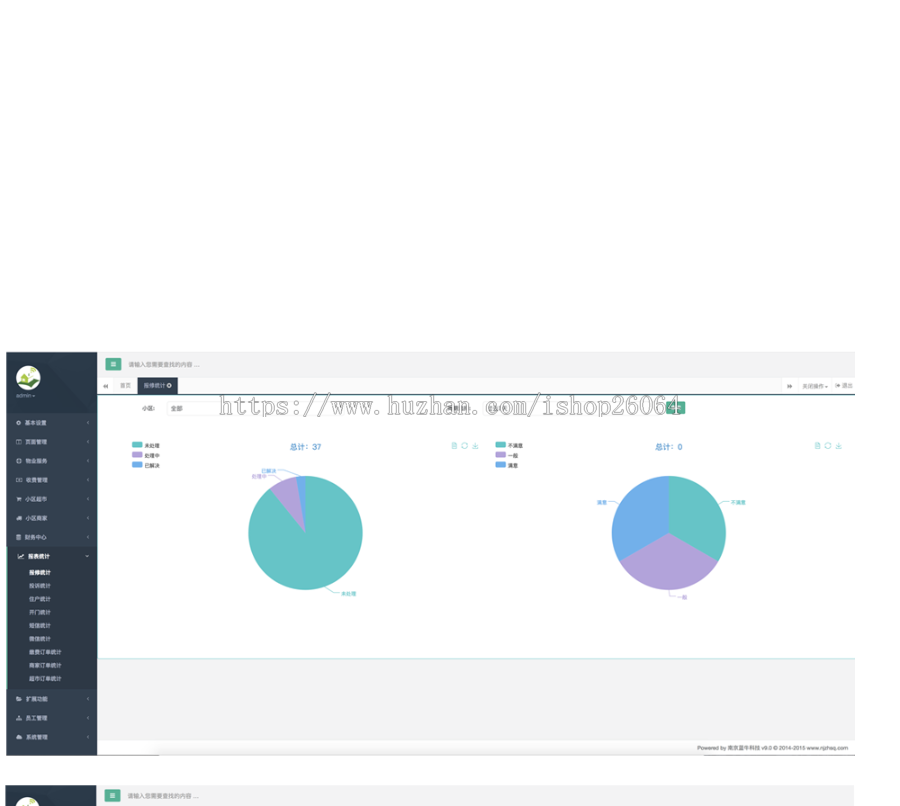Click the cloud icon for 系统管理
The image size is (900, 806).
(x=18, y=737)
